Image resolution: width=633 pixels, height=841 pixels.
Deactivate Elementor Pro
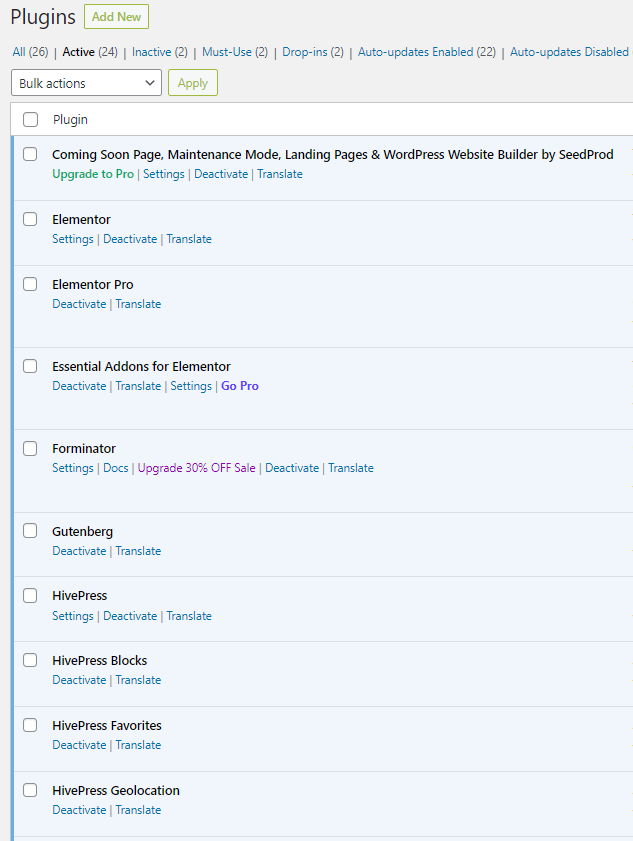tap(79, 304)
